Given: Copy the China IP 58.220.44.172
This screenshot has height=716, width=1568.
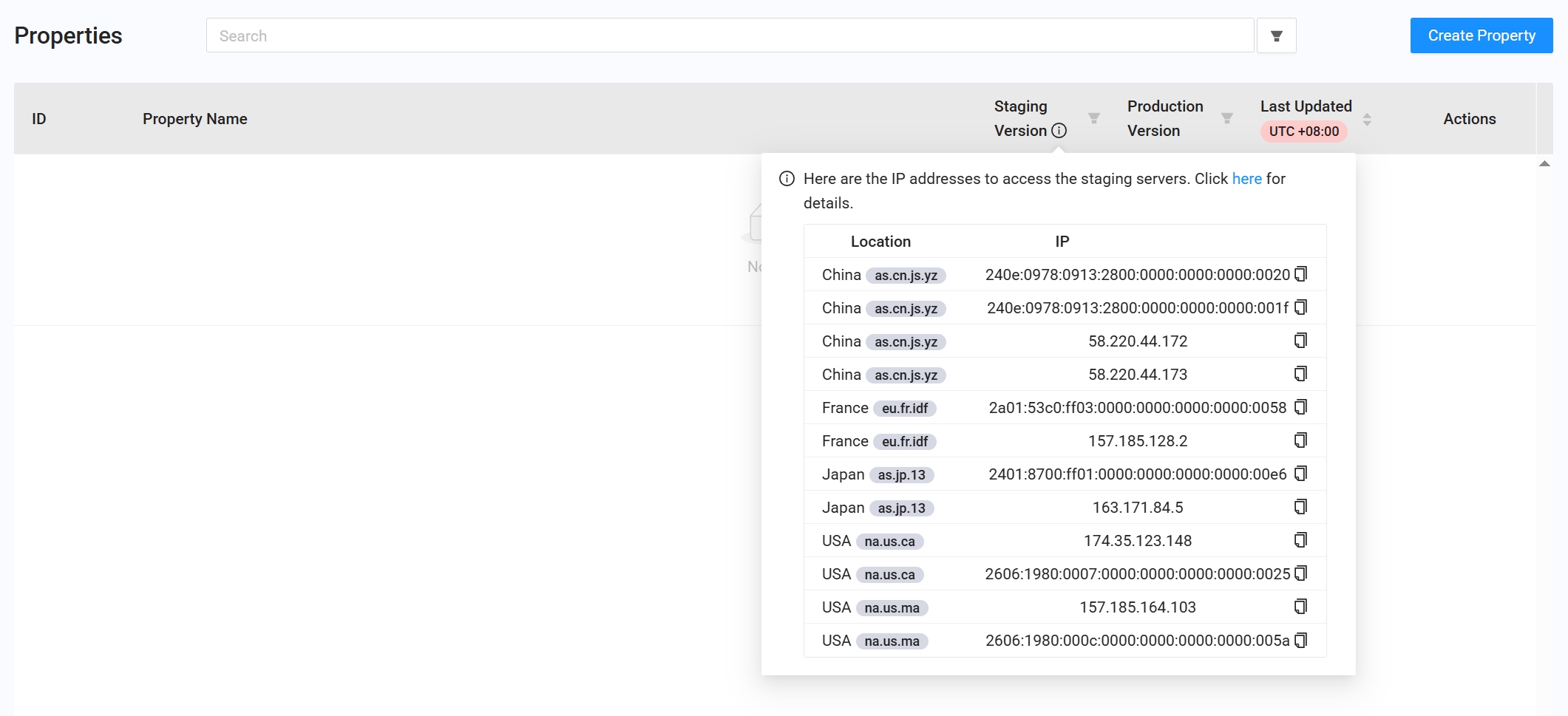Looking at the screenshot, I should click(1300, 341).
